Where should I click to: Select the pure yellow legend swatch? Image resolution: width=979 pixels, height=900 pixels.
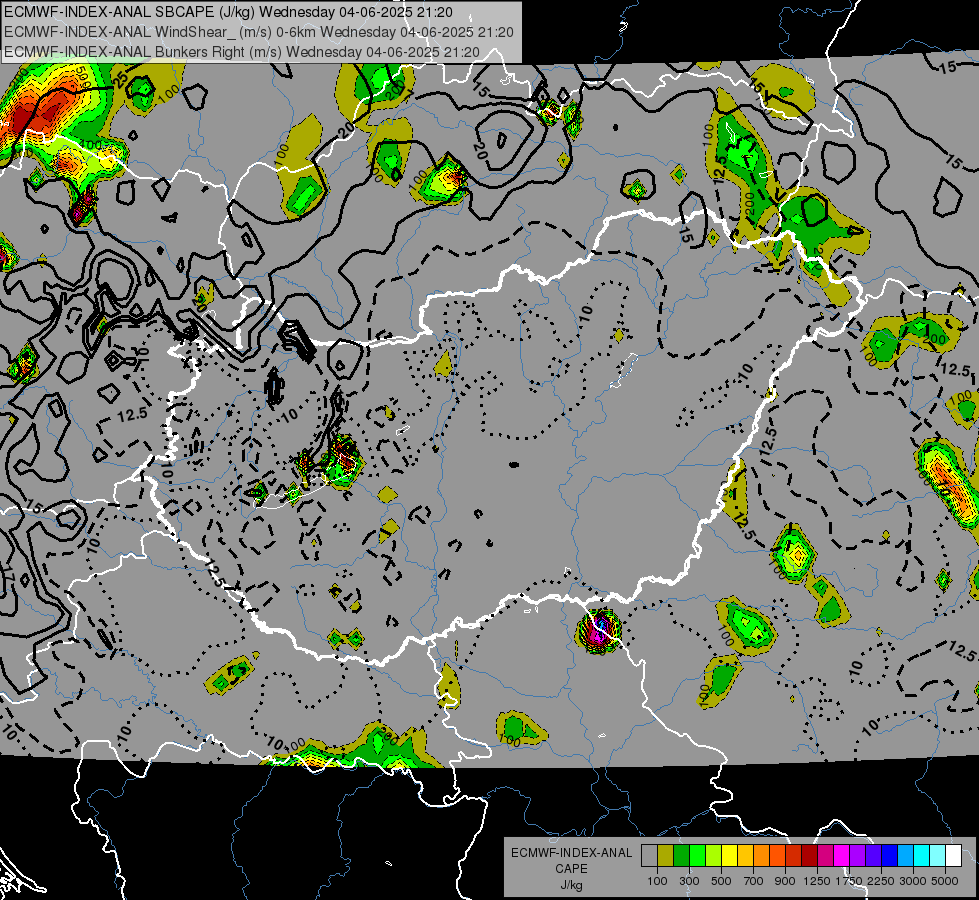pos(729,856)
